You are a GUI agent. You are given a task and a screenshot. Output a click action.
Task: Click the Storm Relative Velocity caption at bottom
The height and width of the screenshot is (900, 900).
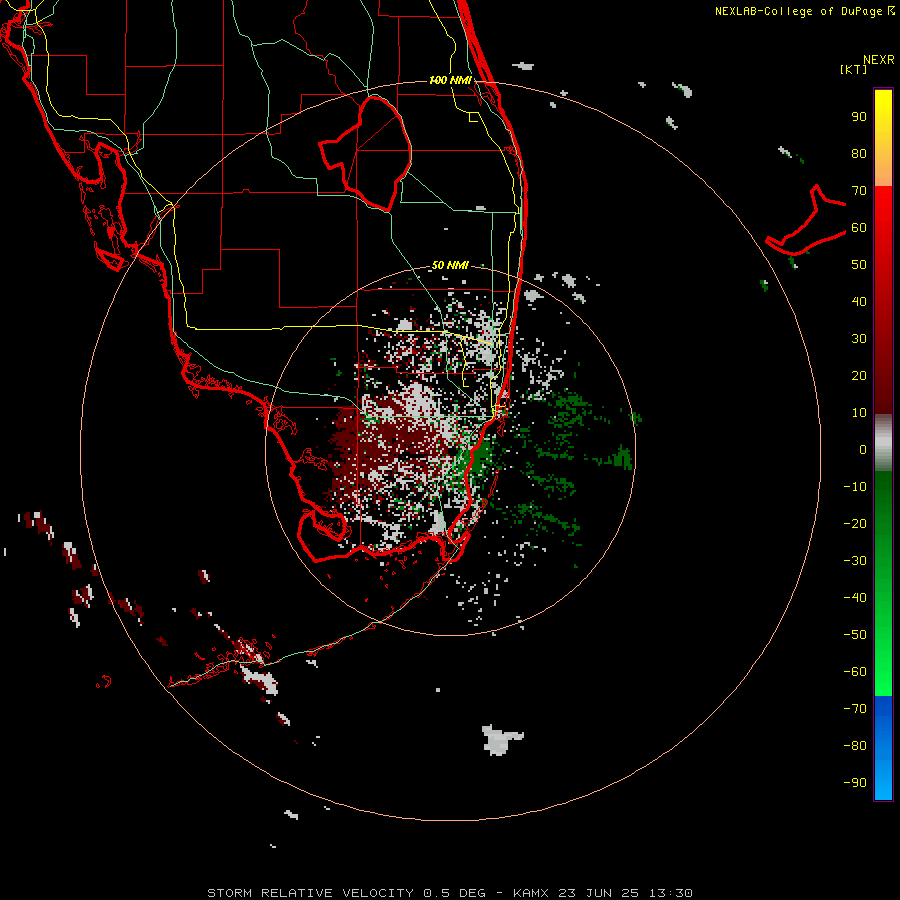point(449,893)
